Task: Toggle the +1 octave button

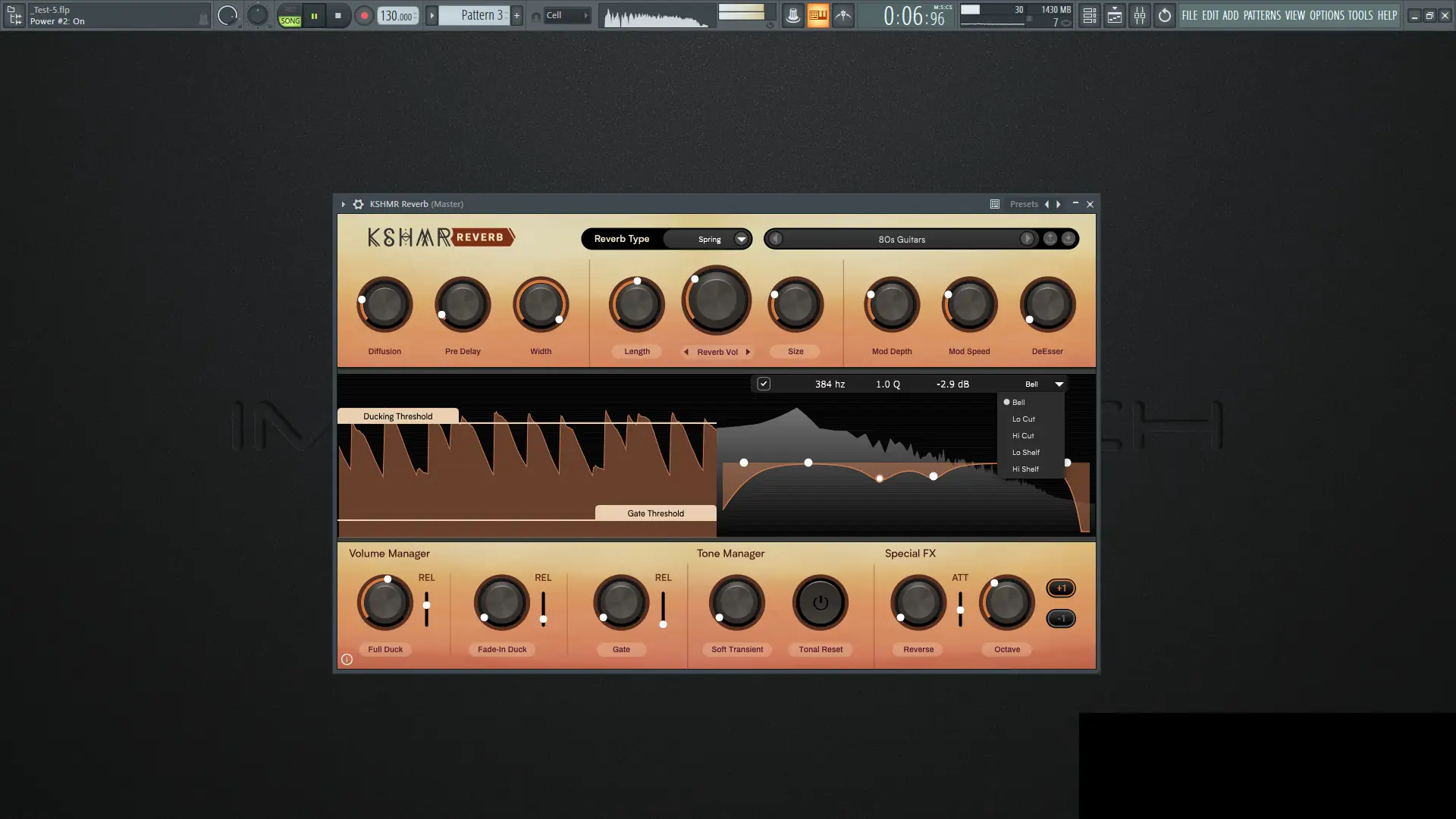Action: (x=1060, y=588)
